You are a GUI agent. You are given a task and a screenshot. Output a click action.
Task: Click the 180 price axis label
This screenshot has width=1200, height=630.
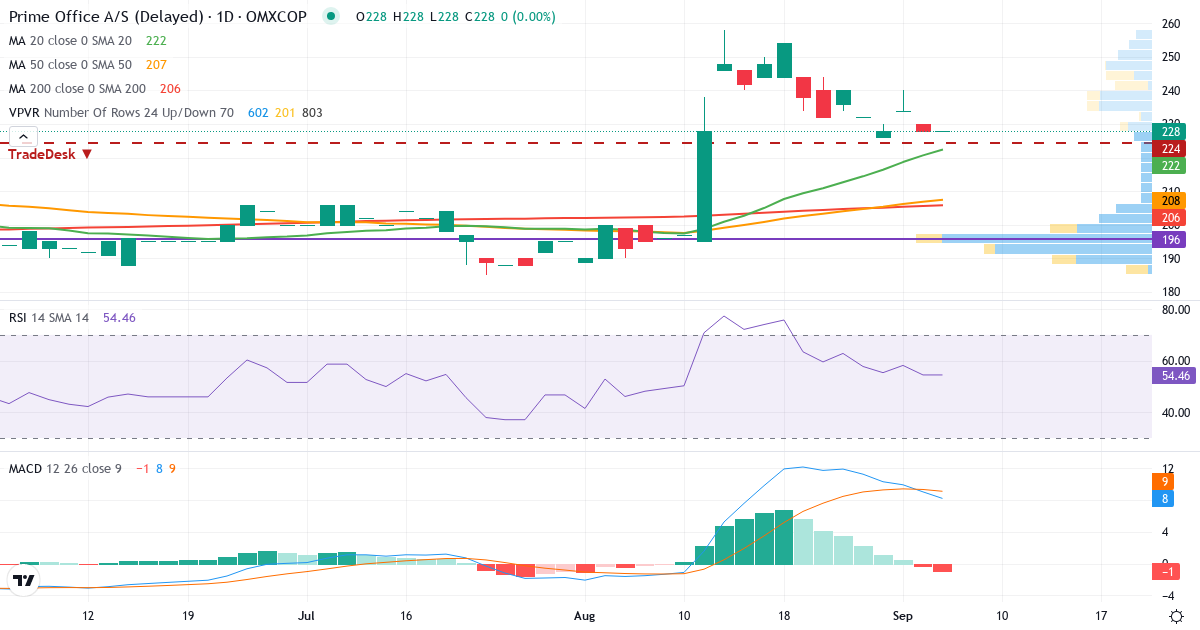click(1172, 292)
